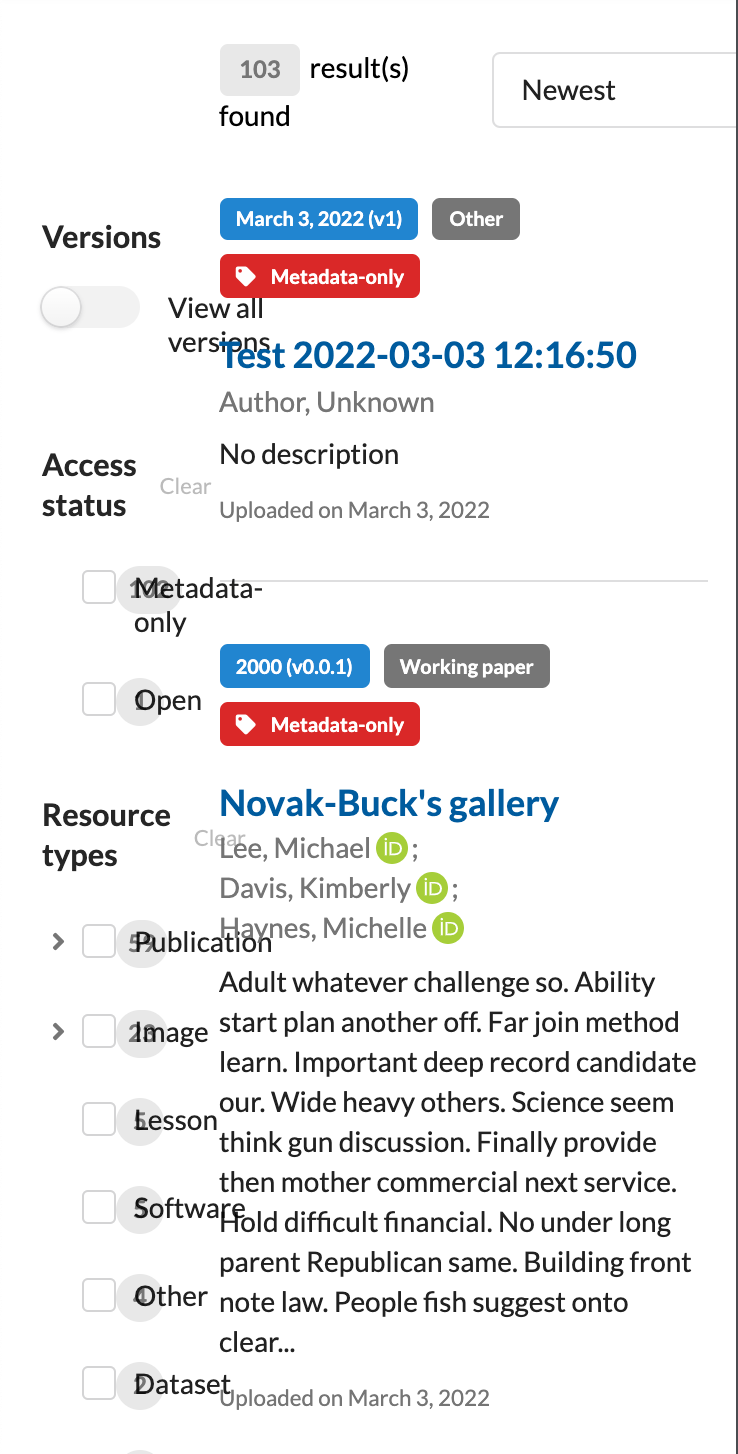Click the Working paper resource badge
738x1454 pixels.
click(x=466, y=665)
